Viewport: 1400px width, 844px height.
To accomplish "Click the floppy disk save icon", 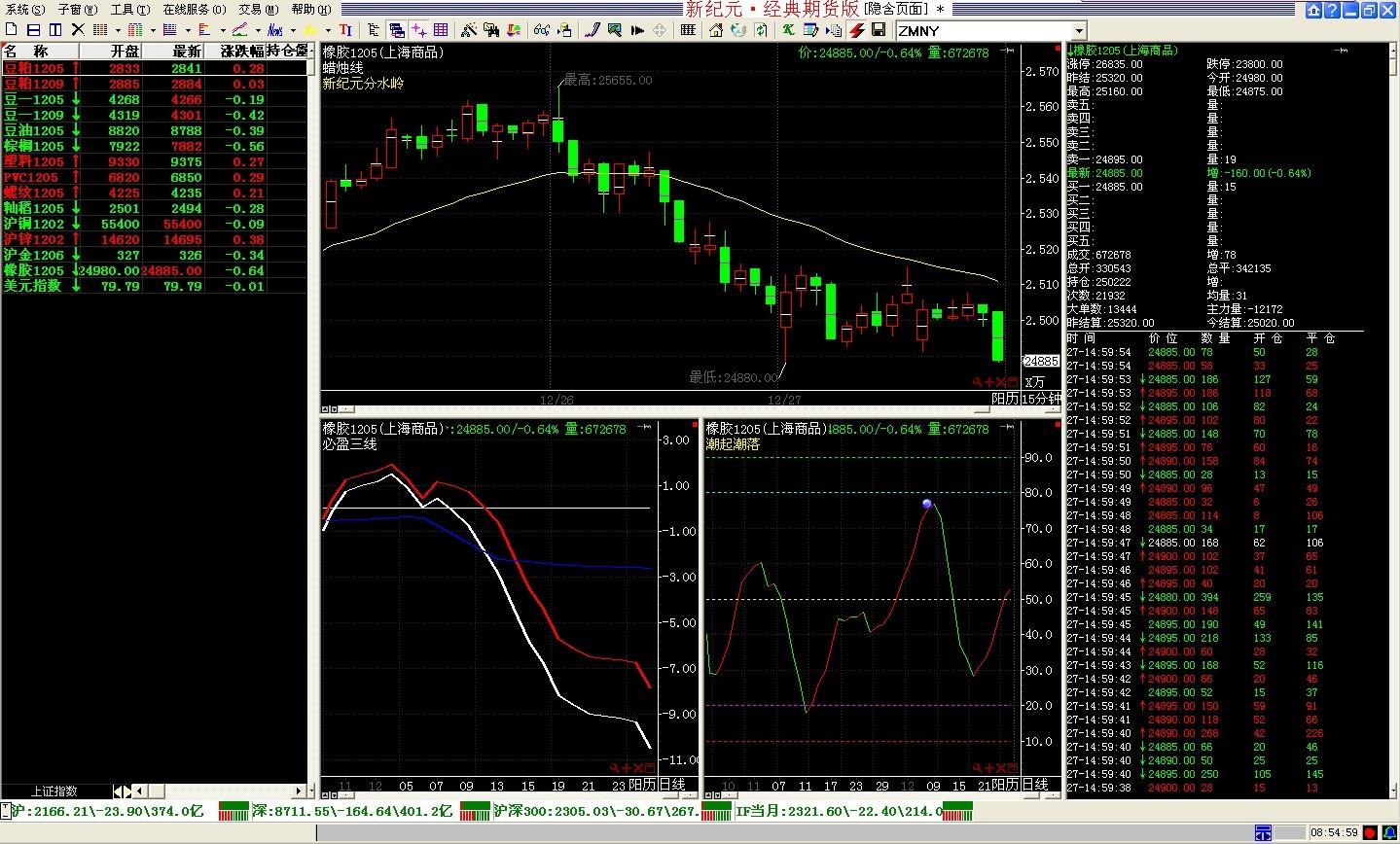I will tap(879, 30).
